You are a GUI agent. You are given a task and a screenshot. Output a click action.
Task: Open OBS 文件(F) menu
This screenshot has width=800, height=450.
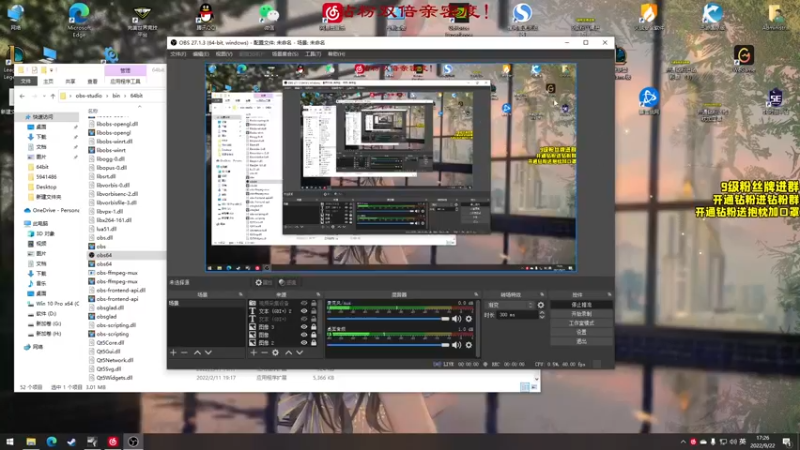click(x=178, y=54)
